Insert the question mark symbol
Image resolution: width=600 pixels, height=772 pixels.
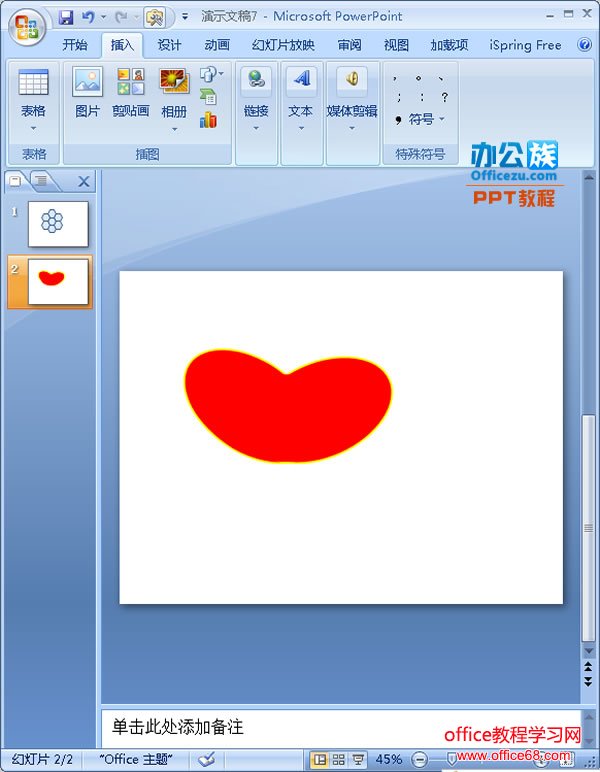445,97
